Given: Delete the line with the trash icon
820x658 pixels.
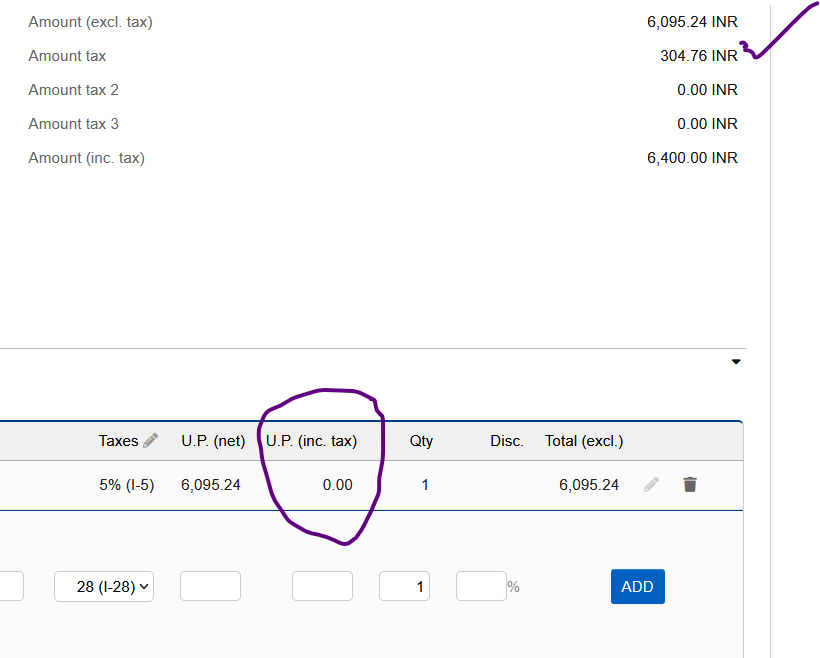Looking at the screenshot, I should (x=690, y=485).
